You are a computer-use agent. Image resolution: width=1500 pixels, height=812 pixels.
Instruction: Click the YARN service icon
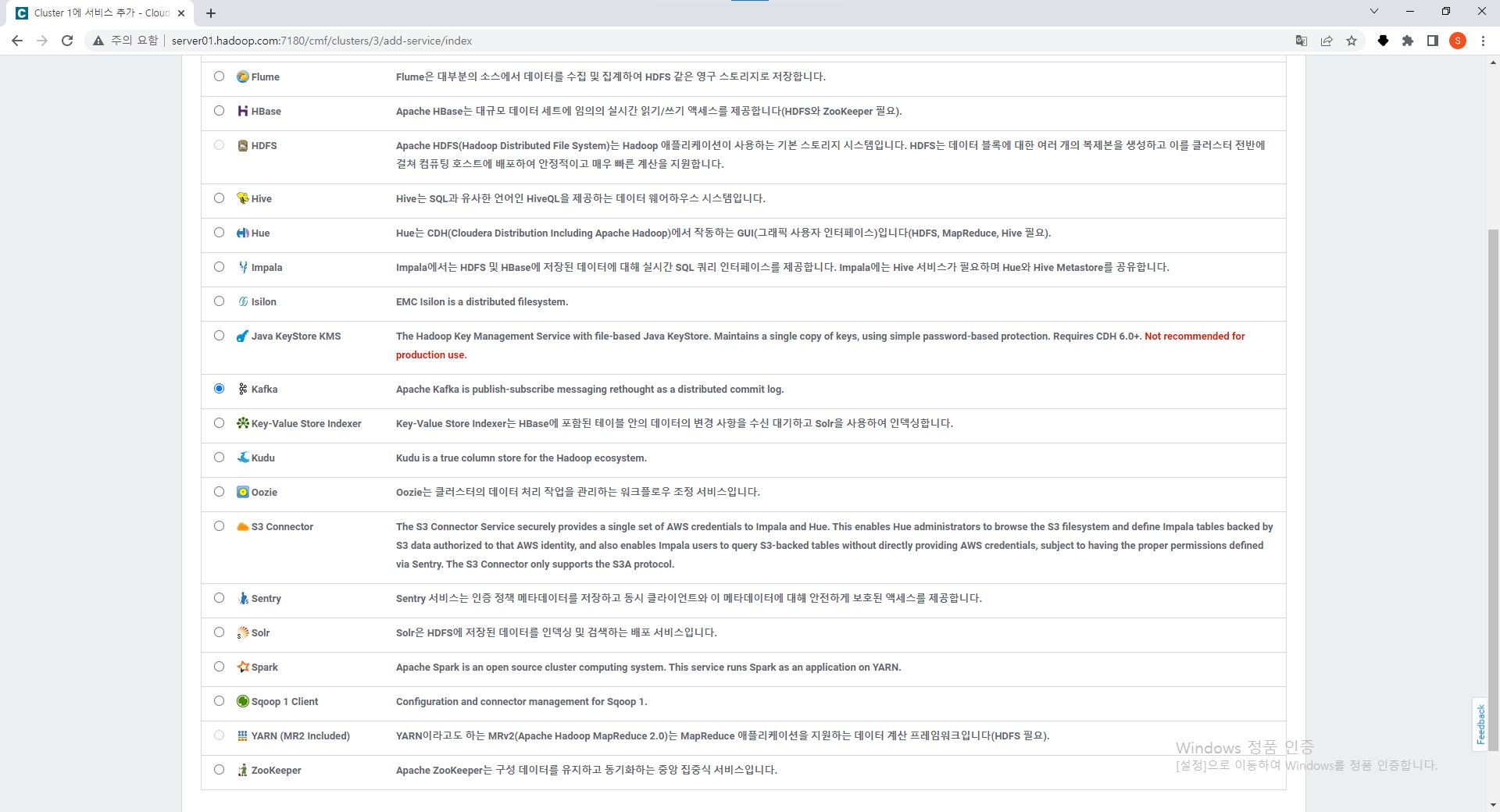pyautogui.click(x=243, y=735)
